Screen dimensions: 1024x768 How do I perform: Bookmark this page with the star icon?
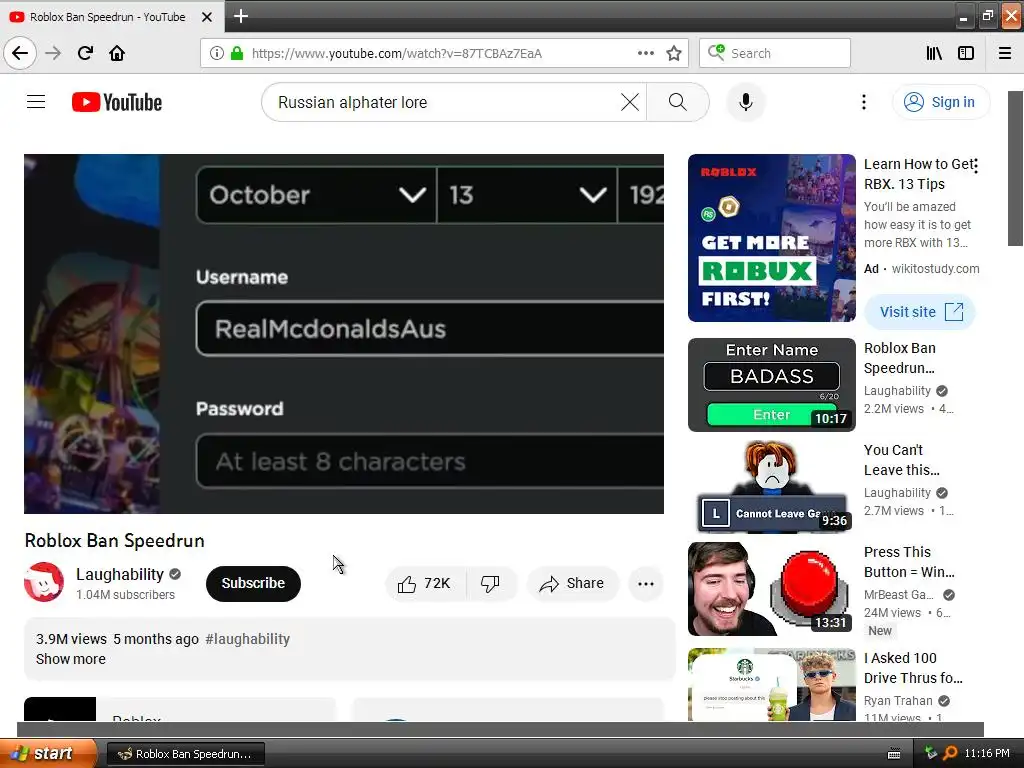[674, 53]
